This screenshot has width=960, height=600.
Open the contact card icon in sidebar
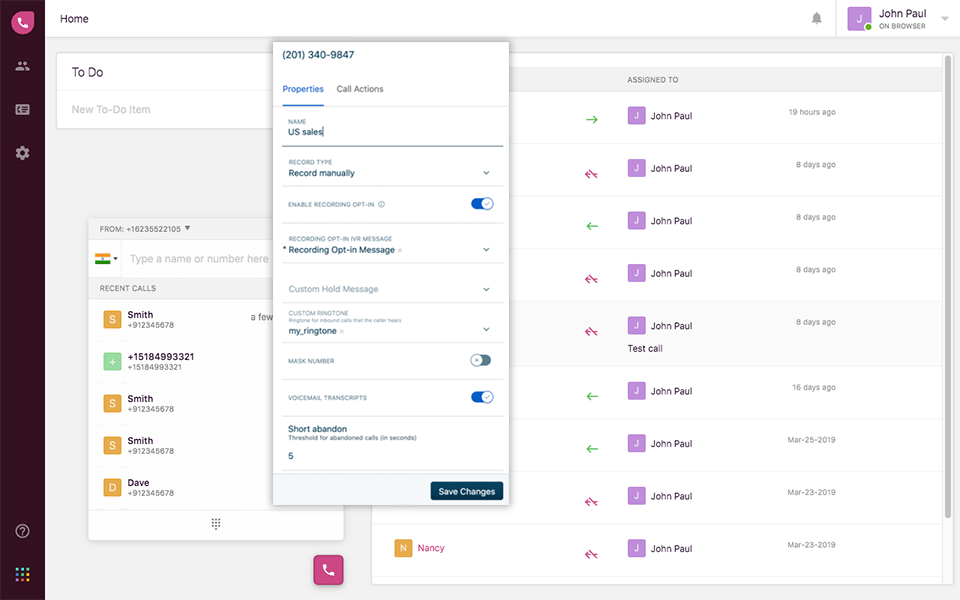pyautogui.click(x=22, y=109)
